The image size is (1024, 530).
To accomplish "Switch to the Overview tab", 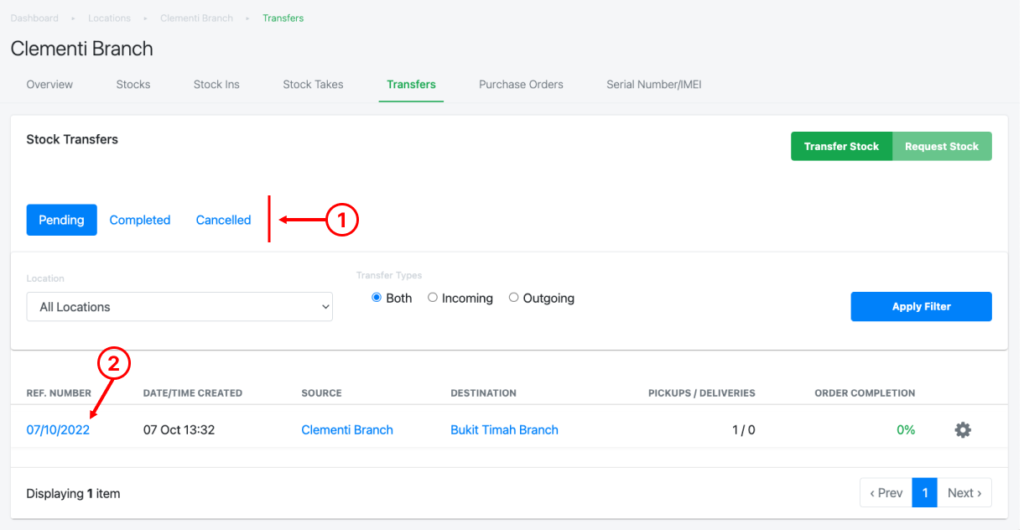I will pyautogui.click(x=49, y=85).
